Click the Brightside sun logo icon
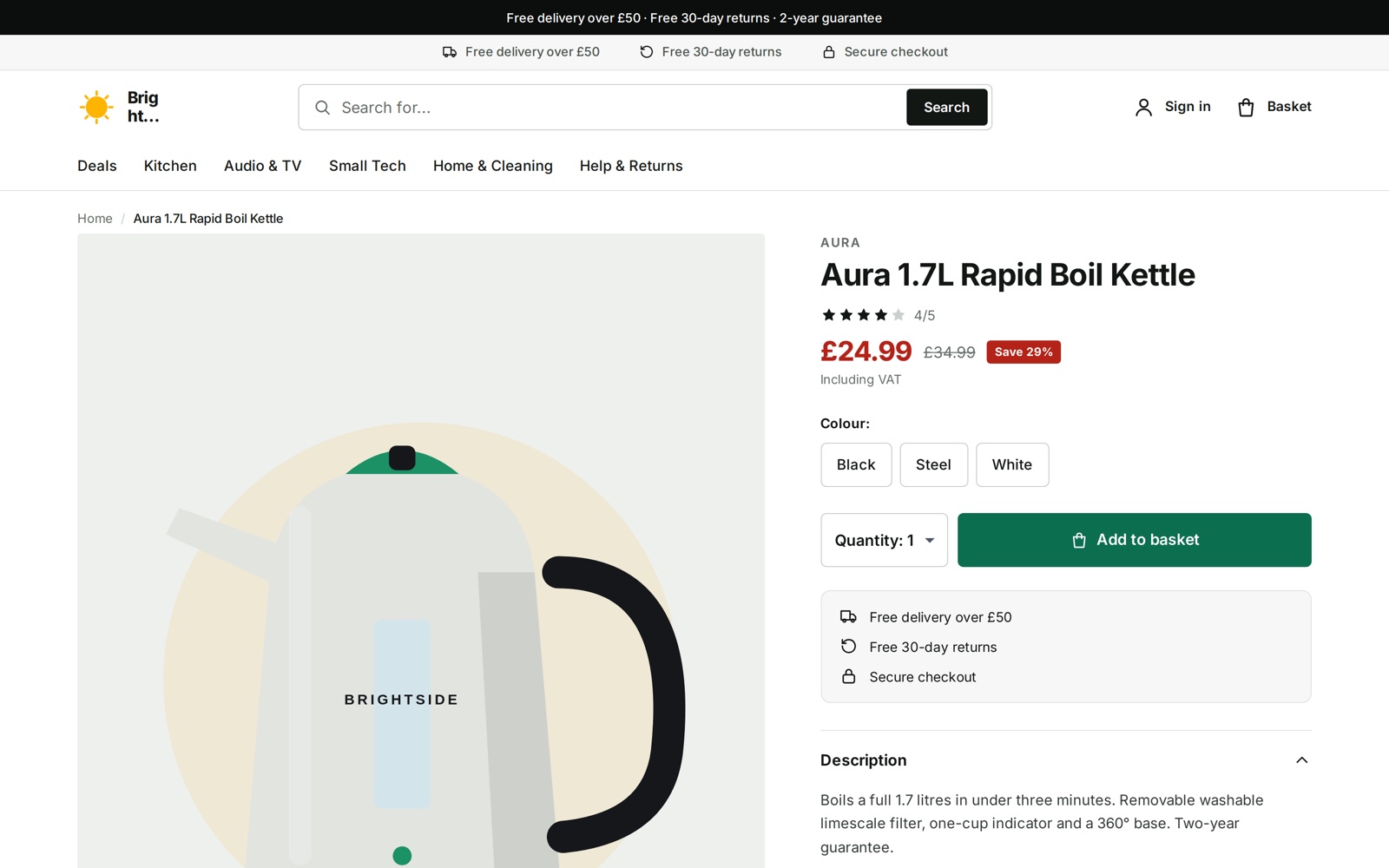 (96, 107)
